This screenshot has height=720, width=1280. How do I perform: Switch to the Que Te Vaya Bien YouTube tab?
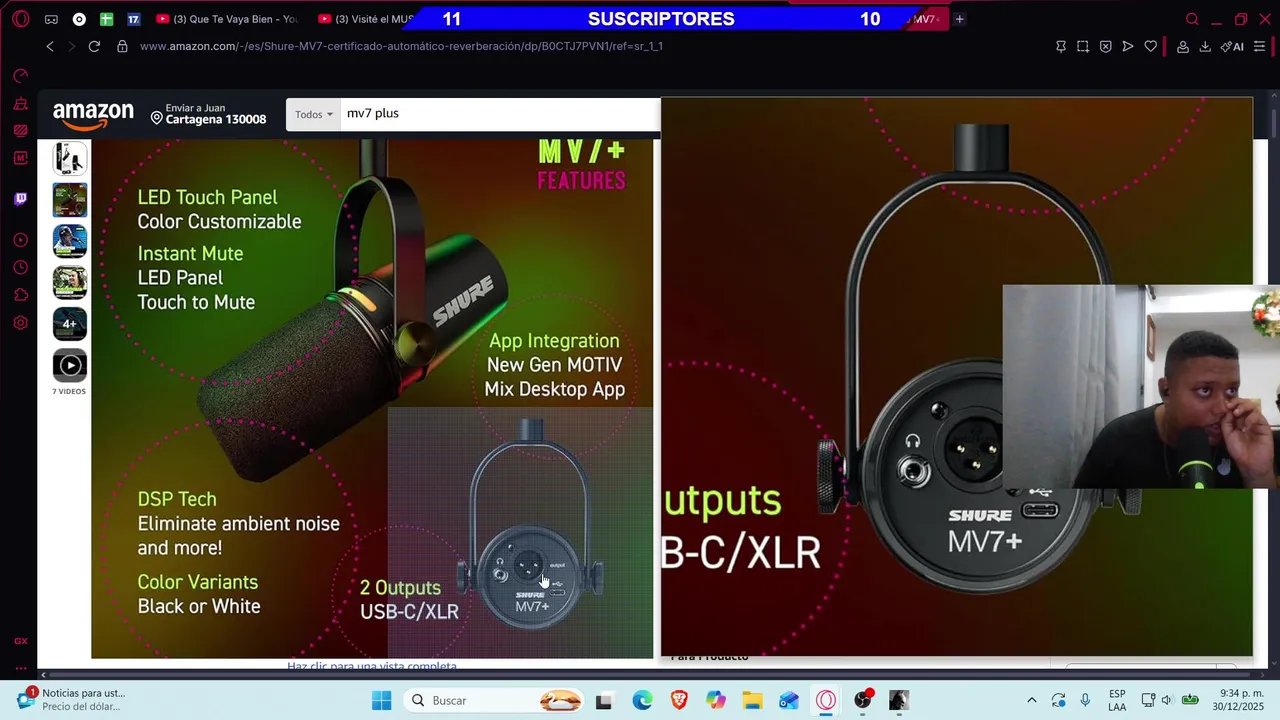click(229, 19)
